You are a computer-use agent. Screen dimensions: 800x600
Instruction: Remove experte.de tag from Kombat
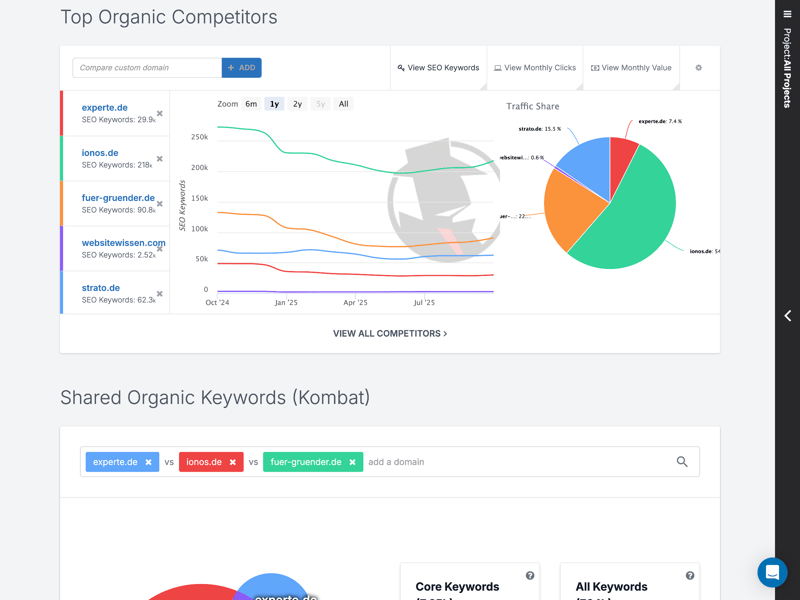[148, 462]
